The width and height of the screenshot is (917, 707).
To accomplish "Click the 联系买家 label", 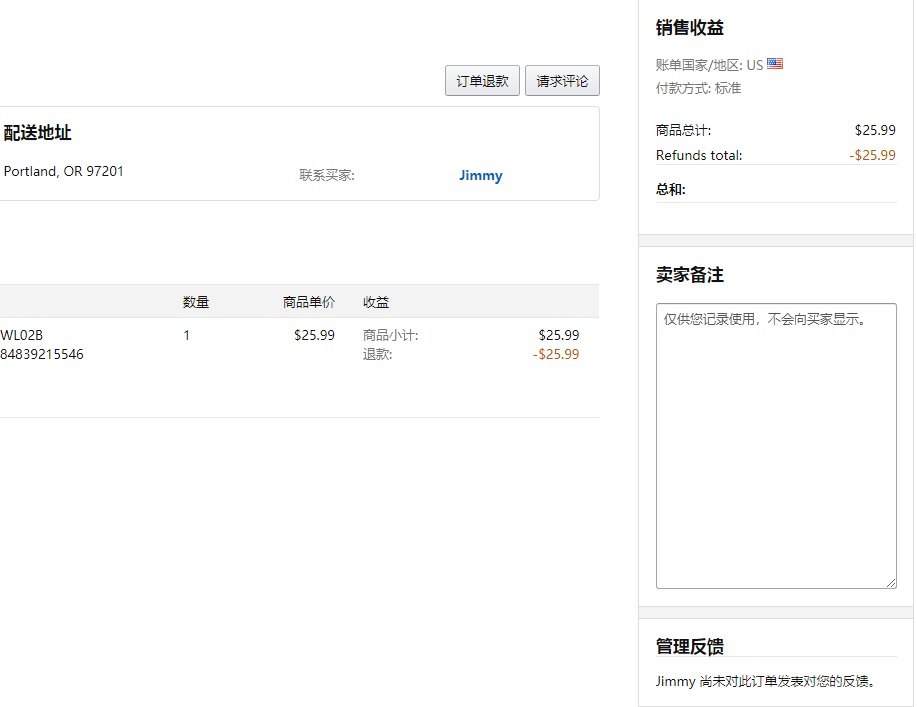I will click(x=327, y=176).
